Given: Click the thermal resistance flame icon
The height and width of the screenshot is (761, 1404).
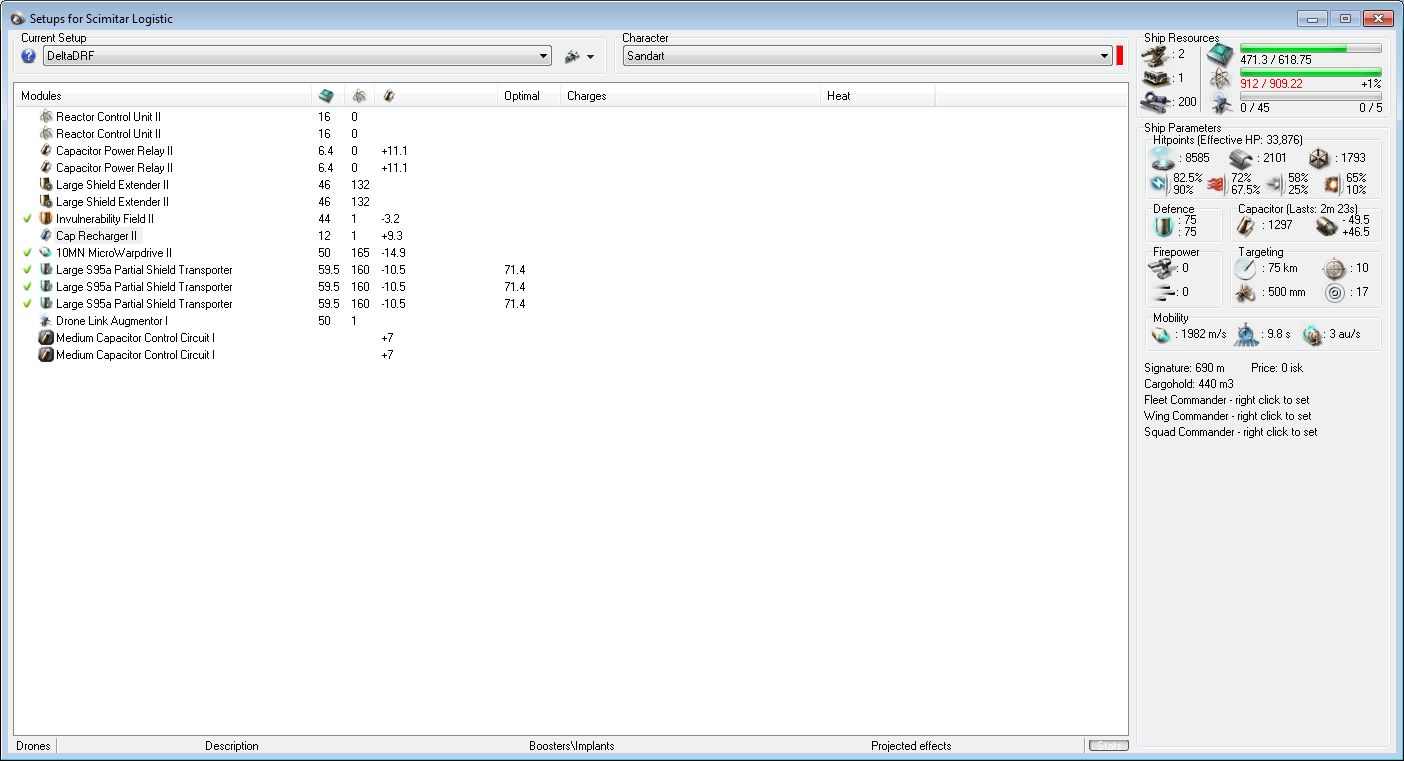Looking at the screenshot, I should (1217, 184).
